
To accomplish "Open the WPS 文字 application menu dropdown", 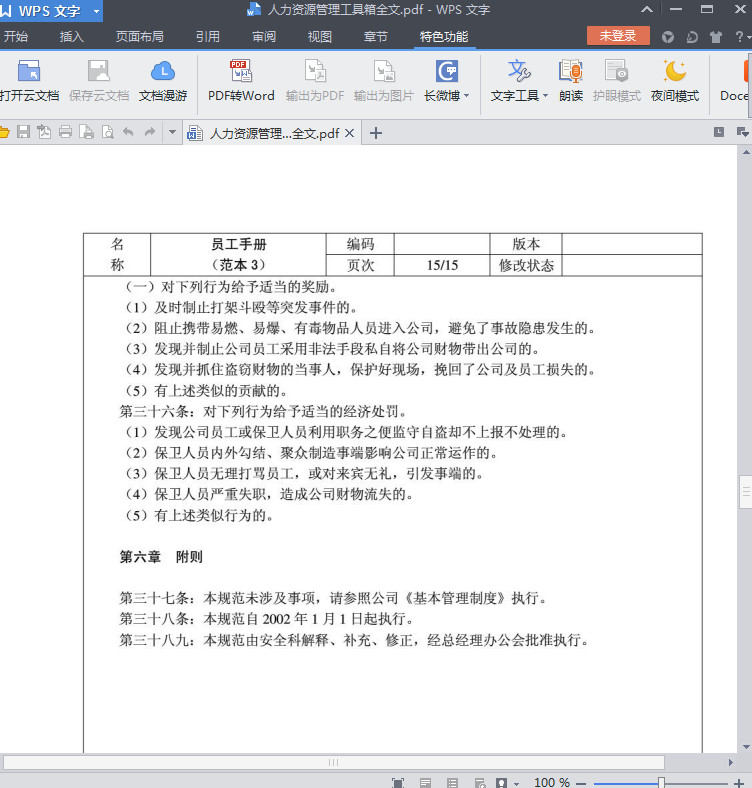I will click(97, 11).
